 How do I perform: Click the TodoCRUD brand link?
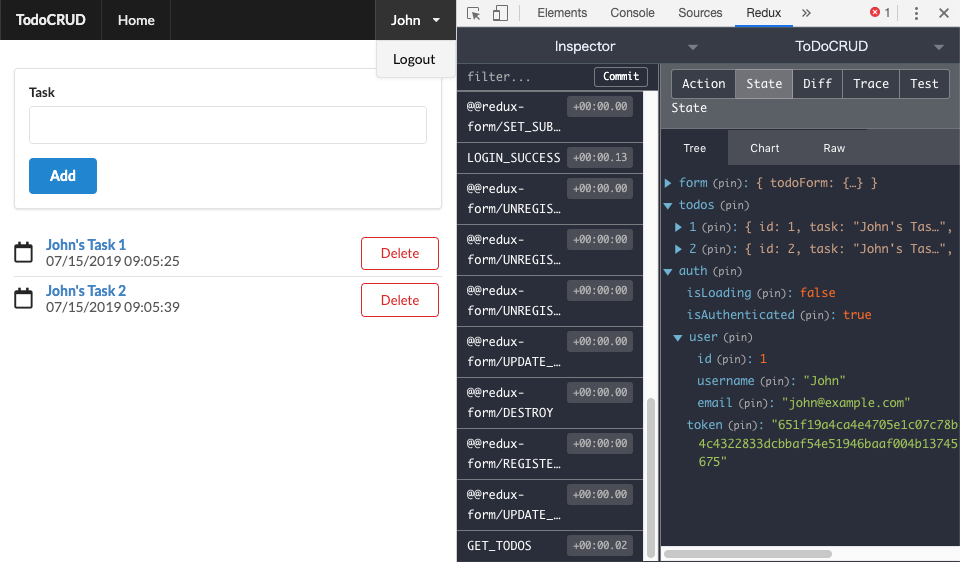pyautogui.click(x=51, y=20)
